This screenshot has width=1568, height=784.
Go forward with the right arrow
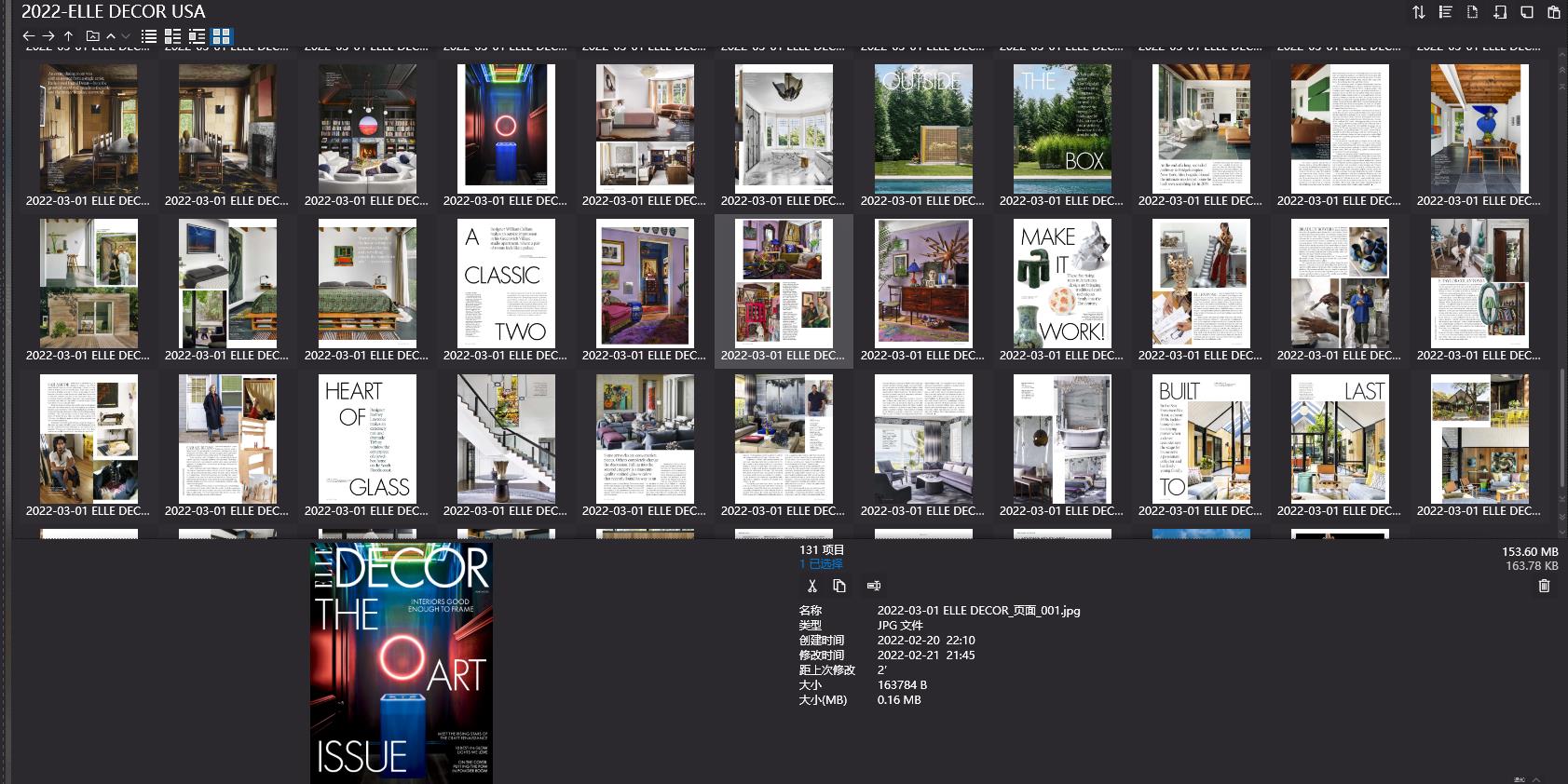48,36
